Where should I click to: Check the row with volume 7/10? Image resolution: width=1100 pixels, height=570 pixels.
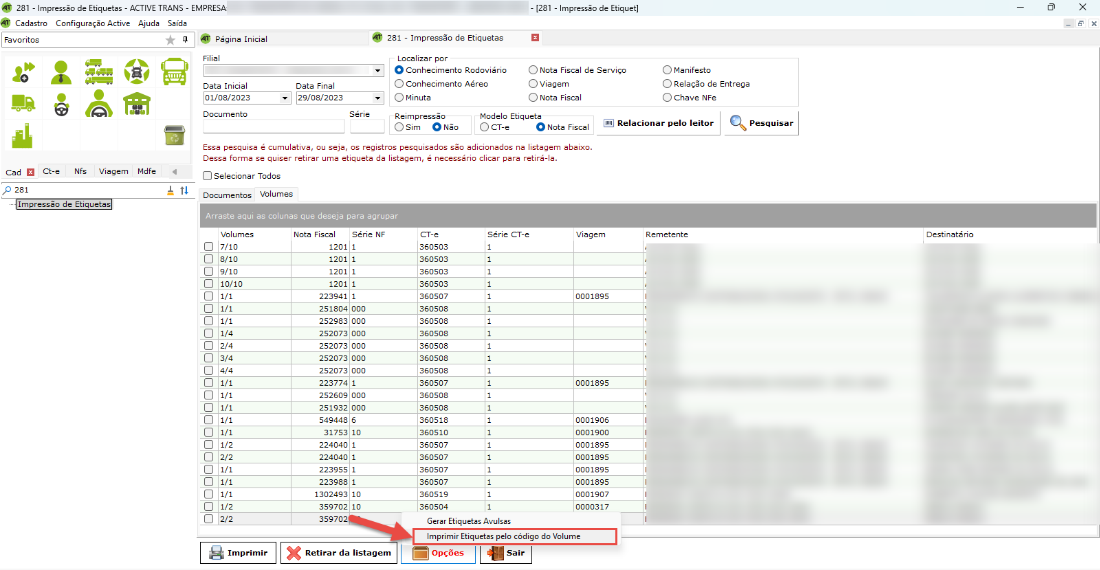[208, 247]
